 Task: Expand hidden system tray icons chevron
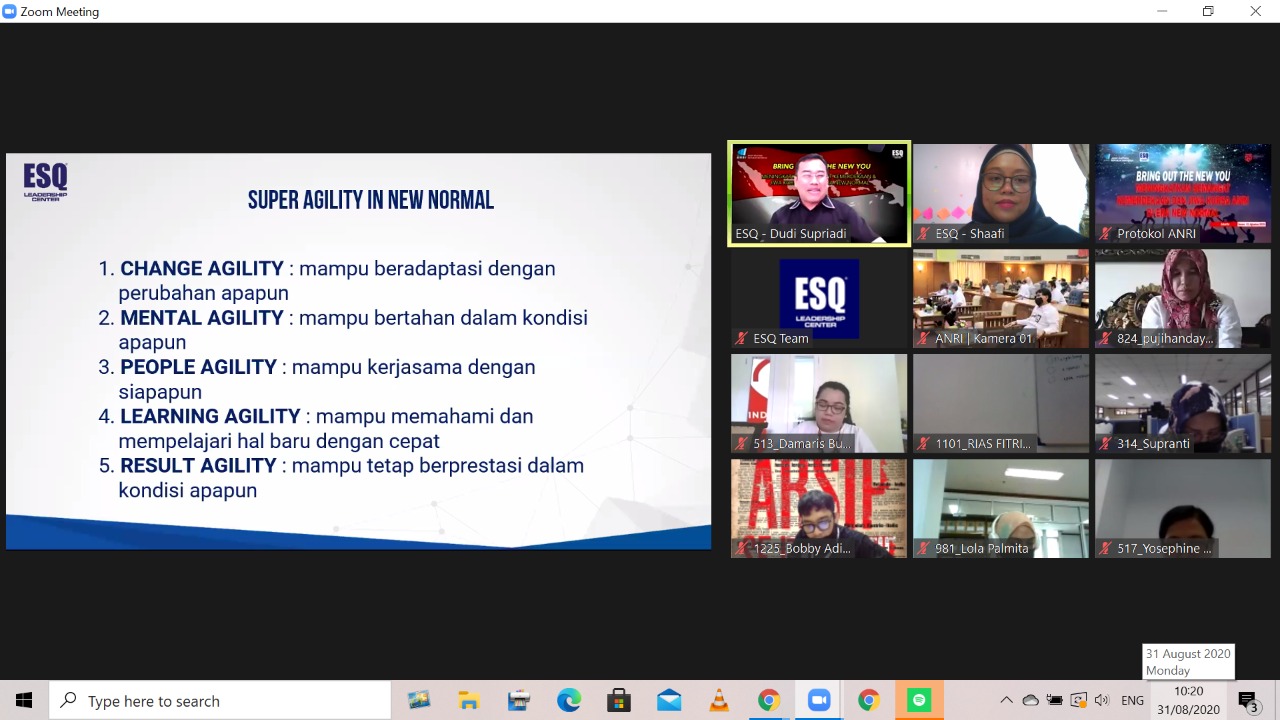(x=1006, y=701)
